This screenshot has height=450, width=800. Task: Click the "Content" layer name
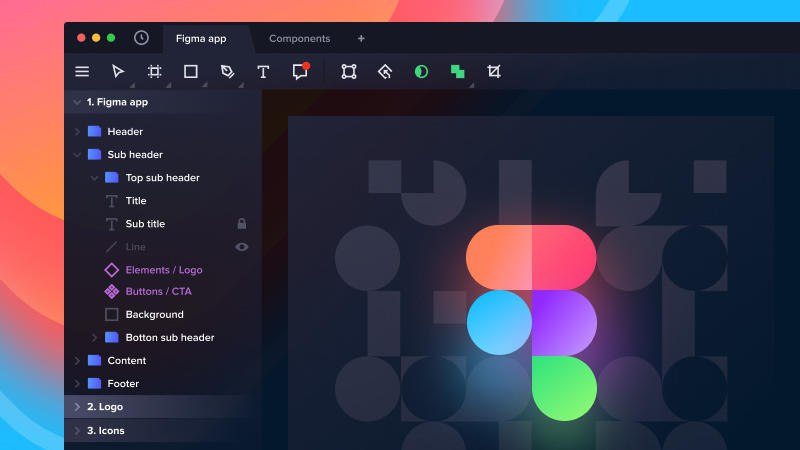coord(127,361)
